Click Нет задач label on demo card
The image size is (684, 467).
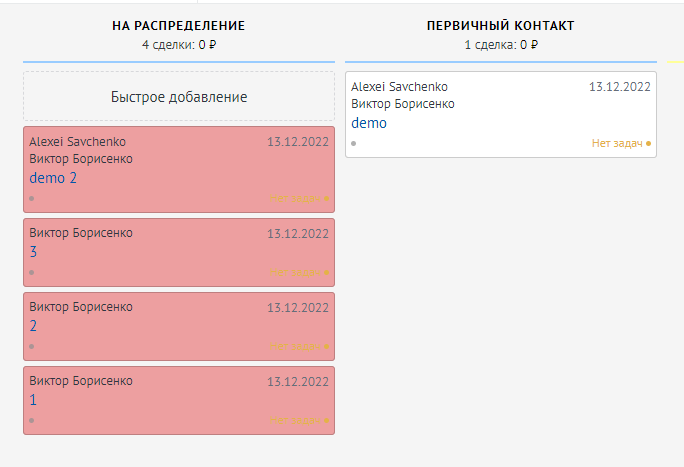click(x=616, y=143)
